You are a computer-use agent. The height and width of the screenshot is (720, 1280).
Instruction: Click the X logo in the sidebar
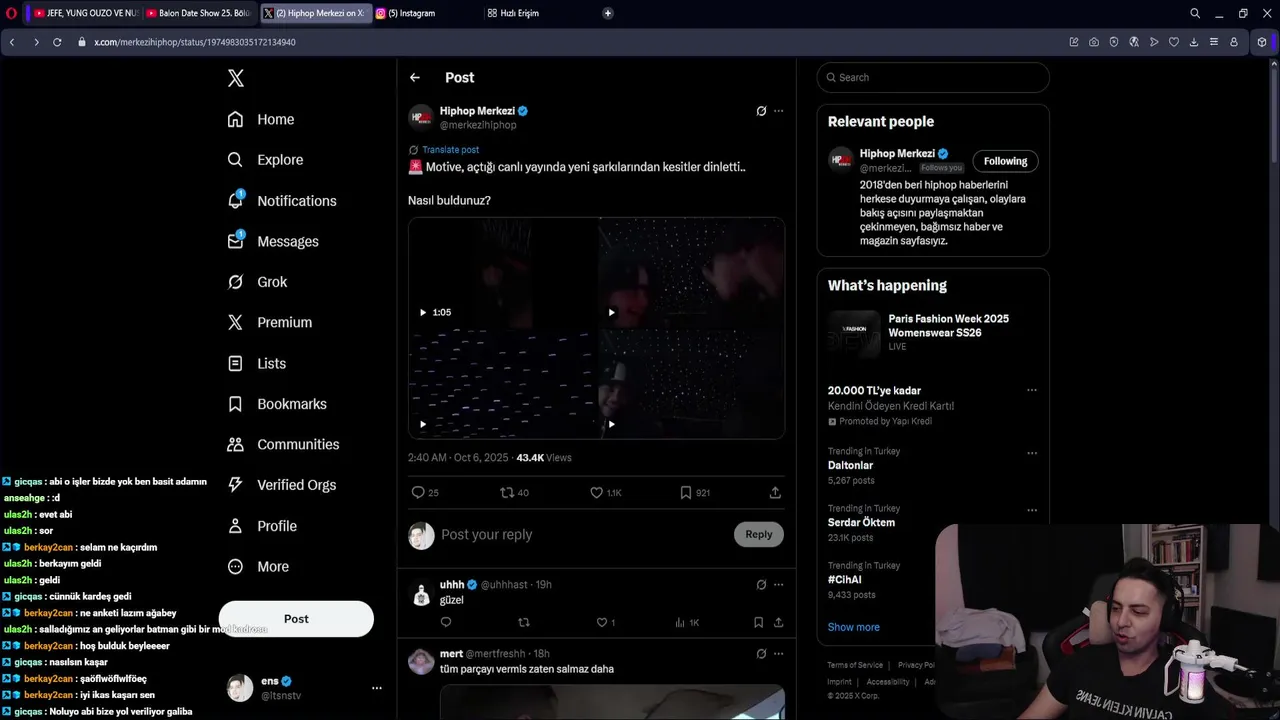[236, 78]
